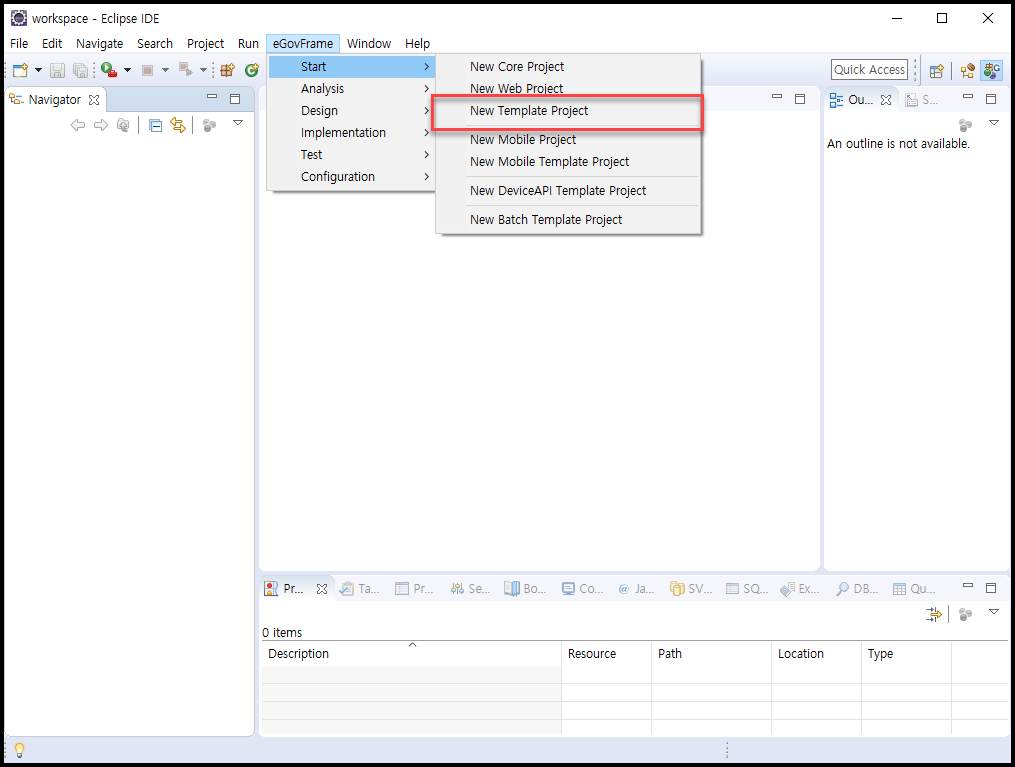Screen dimensions: 1015x767
Task: Expand the Test submenu
Action: point(351,155)
